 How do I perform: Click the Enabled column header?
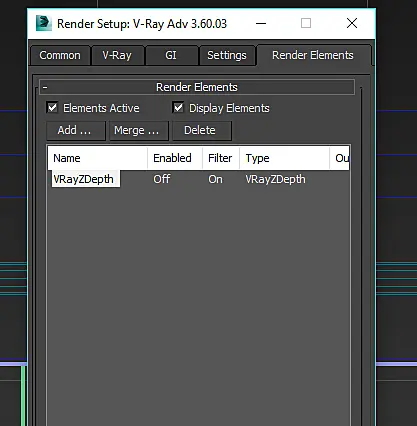click(175, 158)
